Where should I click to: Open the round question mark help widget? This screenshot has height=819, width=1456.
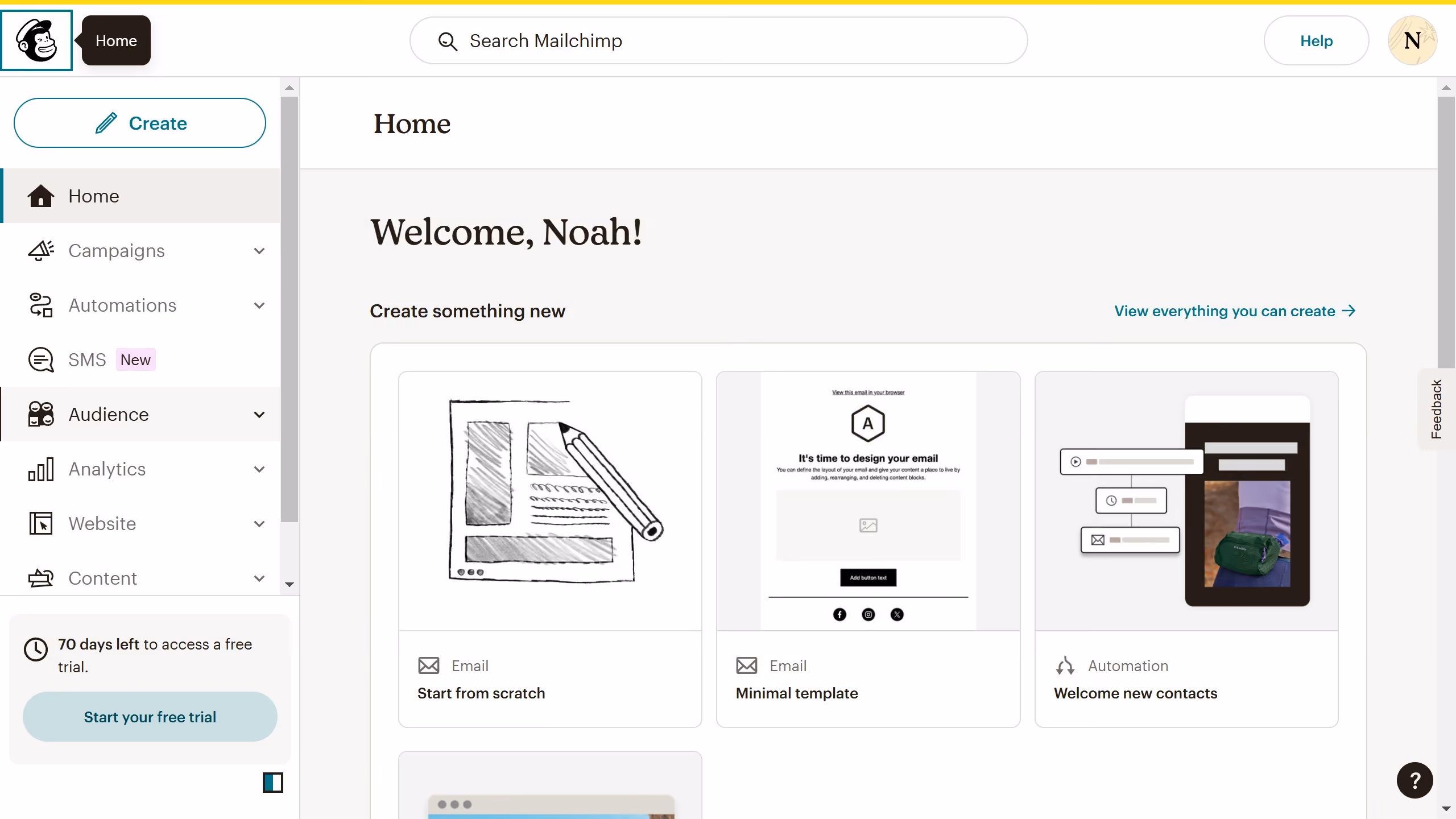pyautogui.click(x=1415, y=780)
